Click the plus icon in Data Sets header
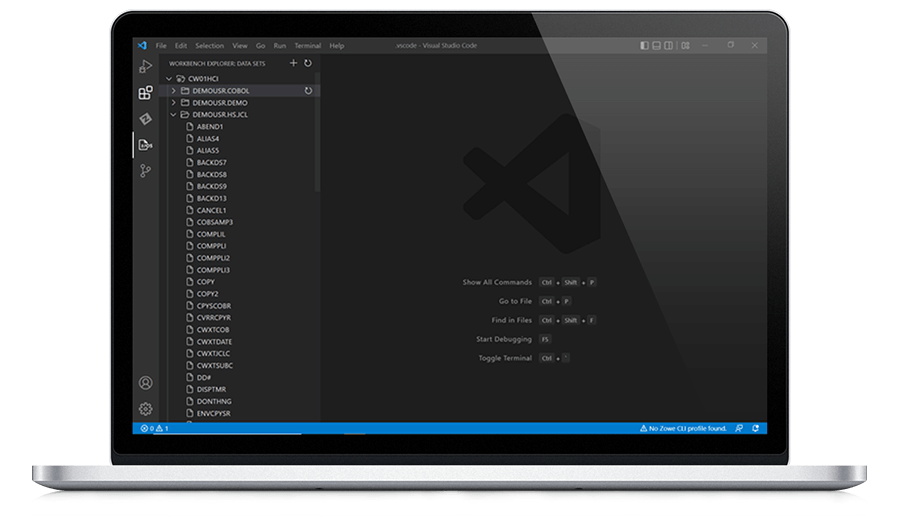 293,63
